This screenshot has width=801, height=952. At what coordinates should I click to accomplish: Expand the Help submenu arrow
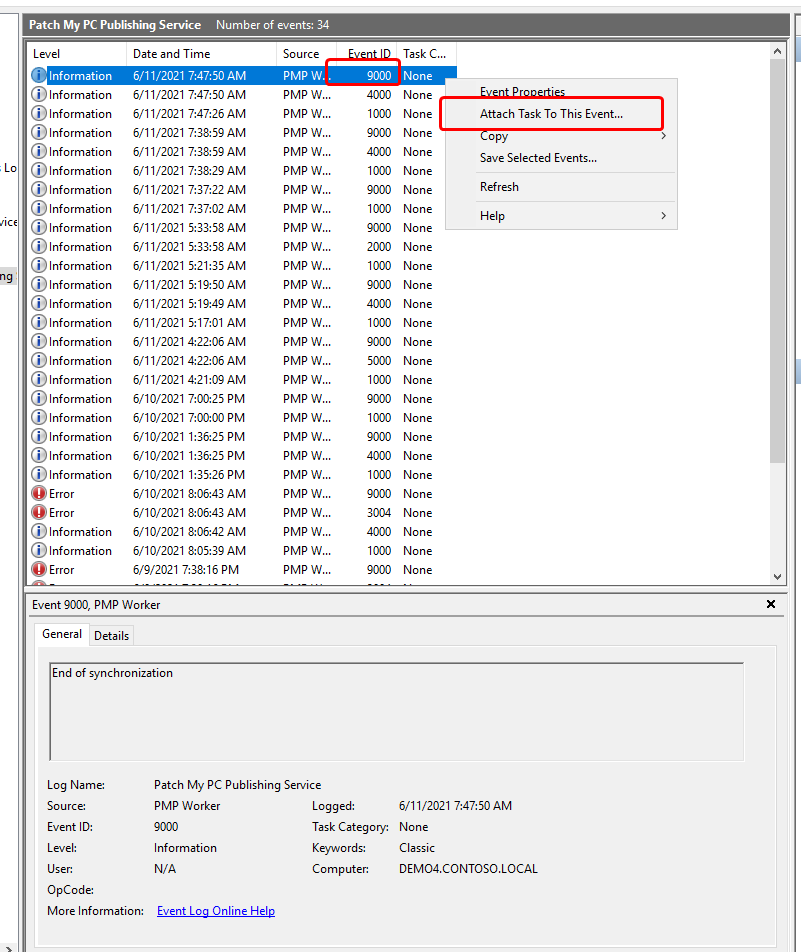(x=663, y=216)
